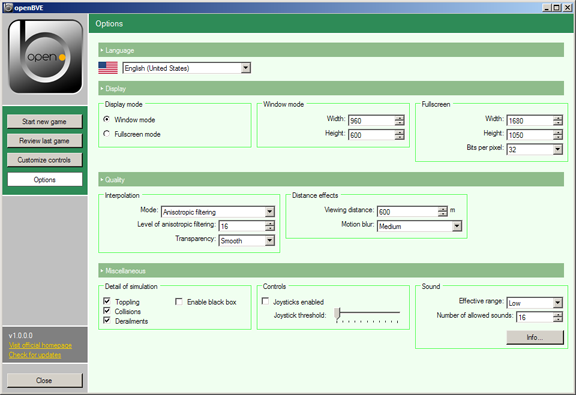The image size is (576, 395).
Task: Click the Window mode Width spinner arrows
Action: (x=399, y=121)
